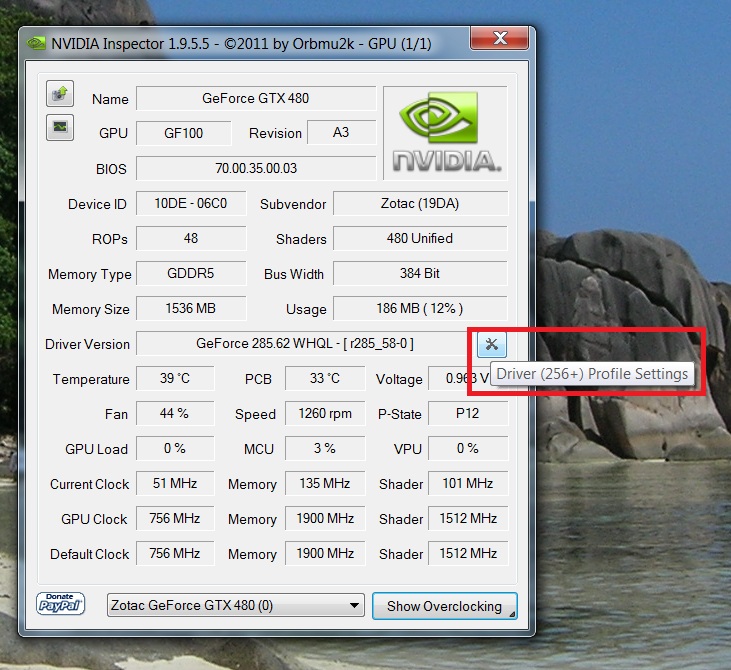Click the Subvendor label
Image resolution: width=731 pixels, height=670 pixels.
pyautogui.click(x=293, y=204)
